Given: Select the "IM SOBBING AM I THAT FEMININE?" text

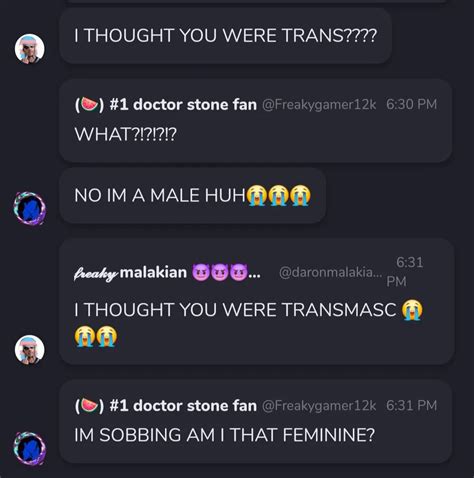Looking at the screenshot, I should coord(224,435).
